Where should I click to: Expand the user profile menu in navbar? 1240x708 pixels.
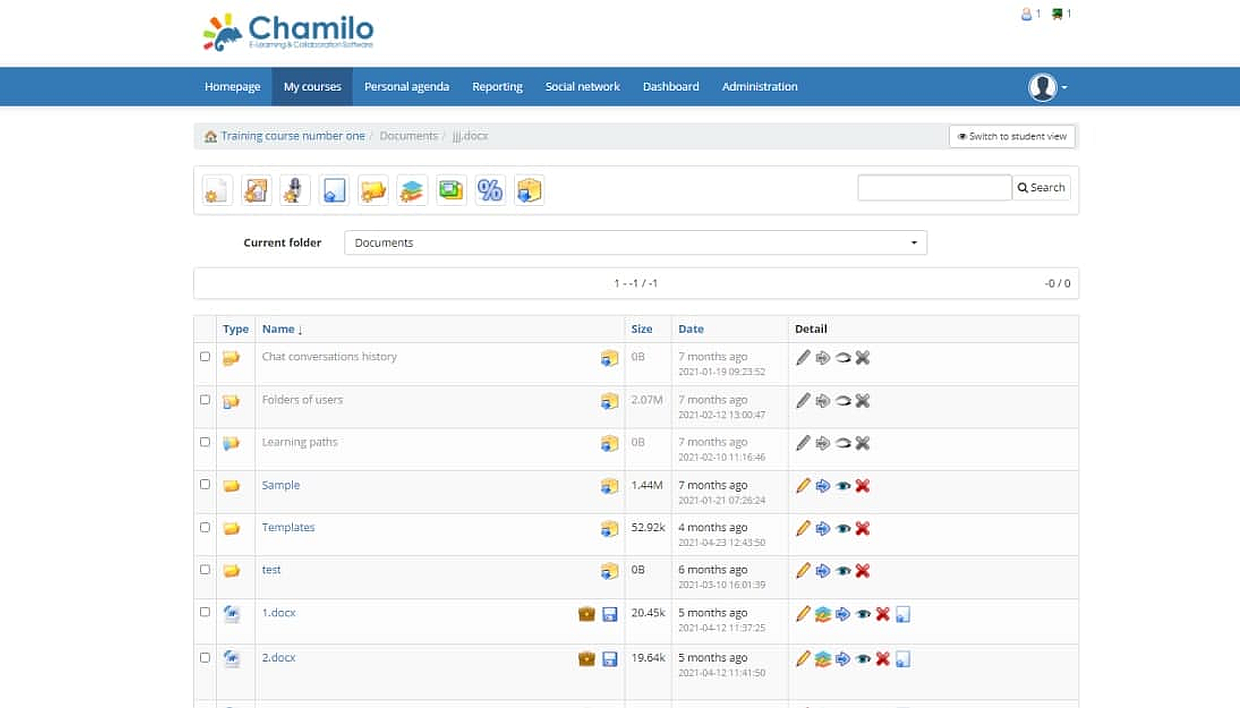pos(1047,87)
